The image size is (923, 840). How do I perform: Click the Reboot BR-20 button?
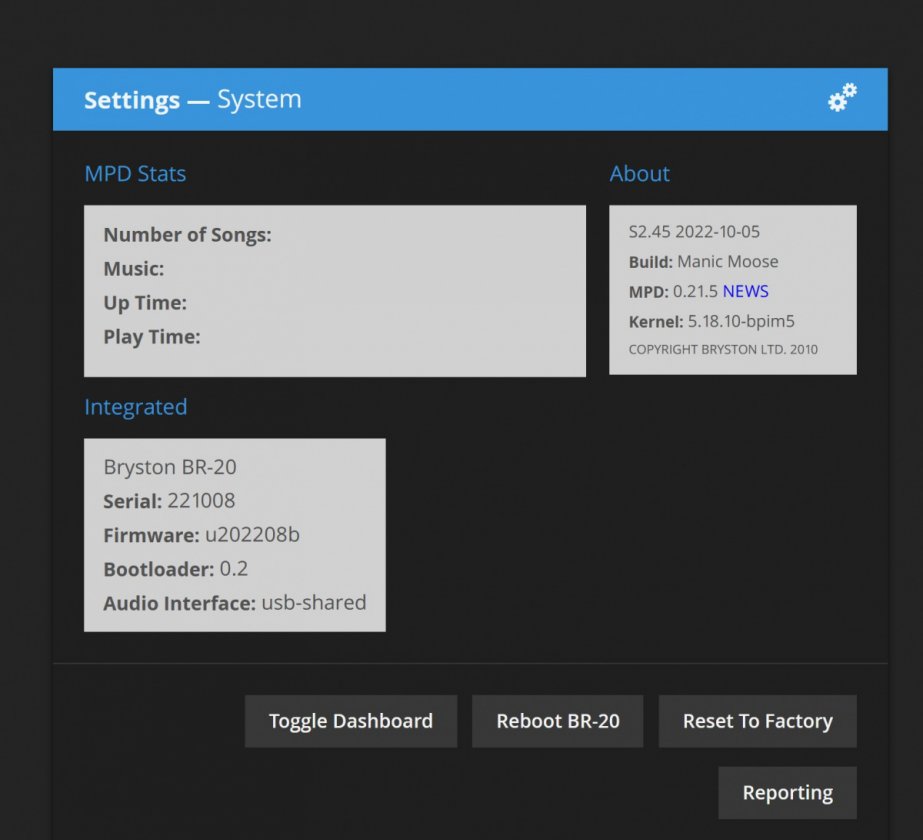click(557, 721)
